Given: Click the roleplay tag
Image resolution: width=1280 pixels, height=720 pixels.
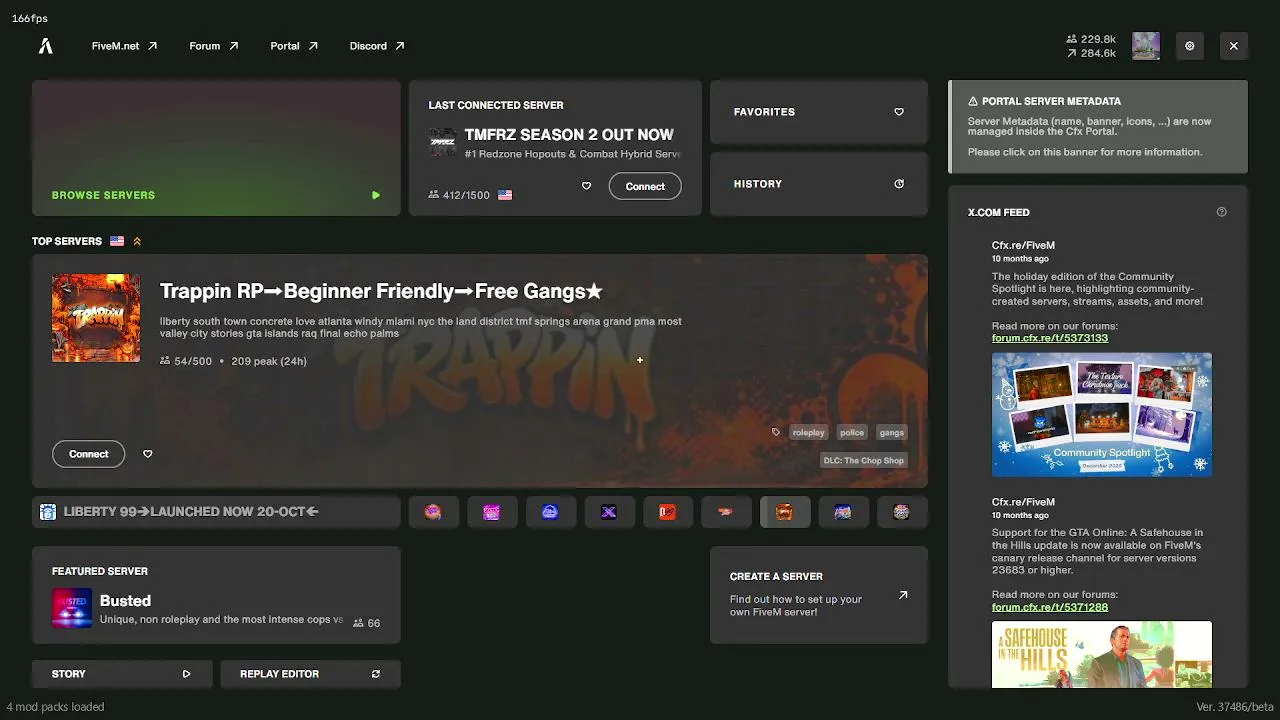Looking at the screenshot, I should click(808, 432).
